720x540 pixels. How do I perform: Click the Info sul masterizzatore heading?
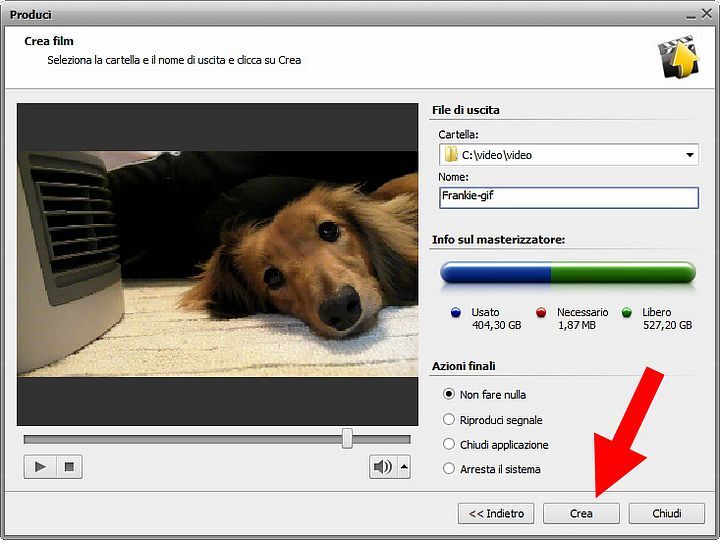[x=498, y=240]
